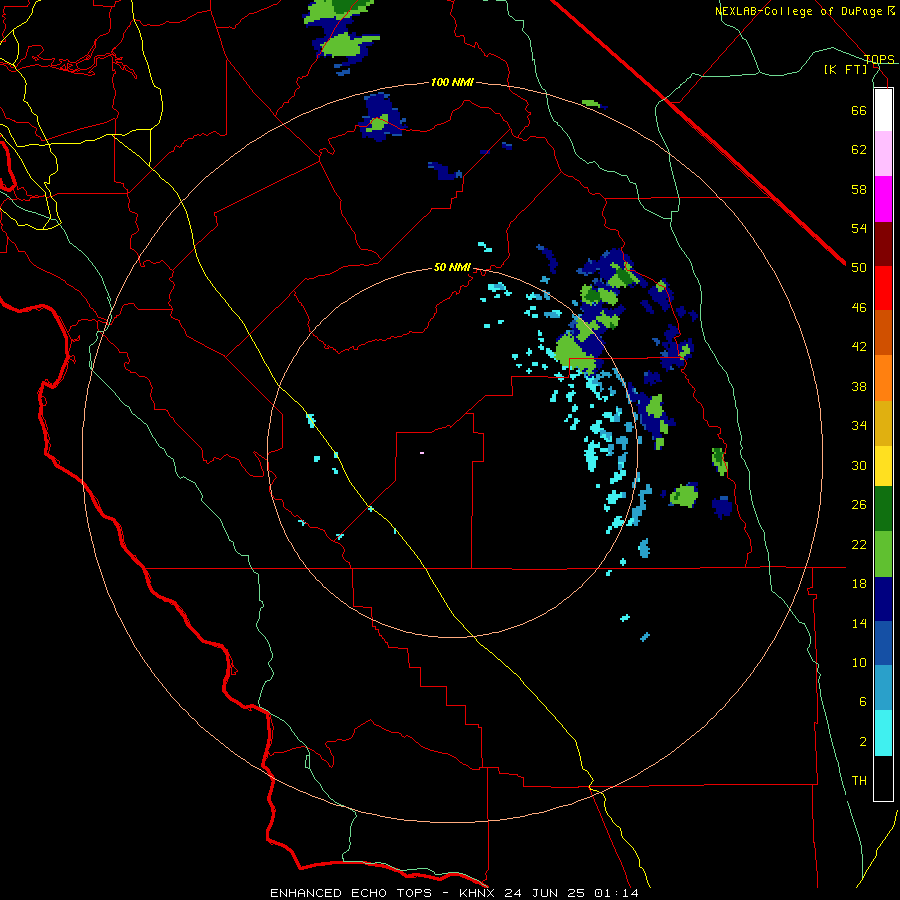Click the 100 NMI range ring label
Image resolution: width=900 pixels, height=900 pixels.
point(452,83)
